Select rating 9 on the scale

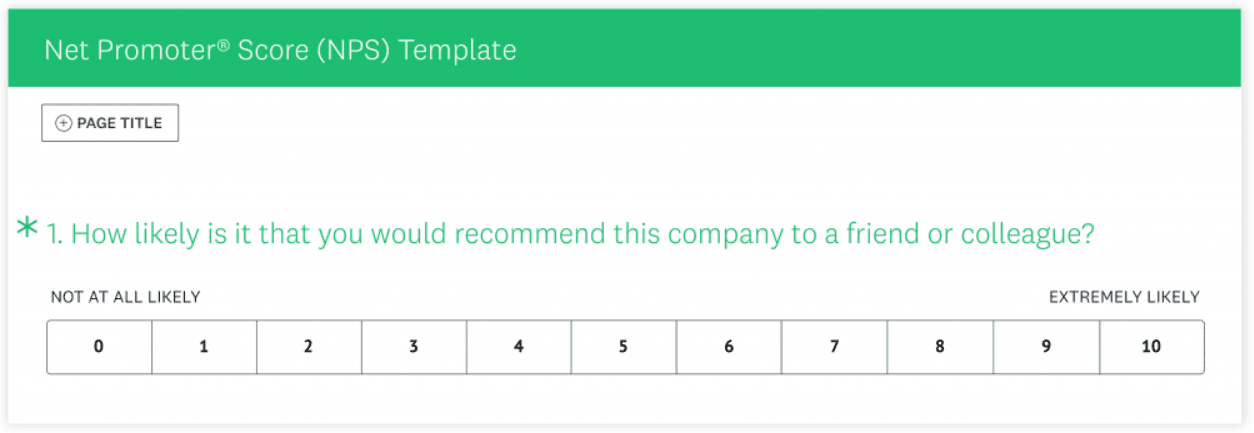click(1046, 347)
